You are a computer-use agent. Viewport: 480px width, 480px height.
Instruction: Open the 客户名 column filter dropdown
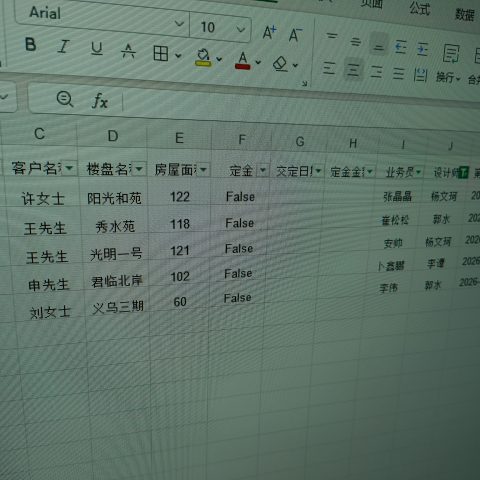pyautogui.click(x=69, y=168)
